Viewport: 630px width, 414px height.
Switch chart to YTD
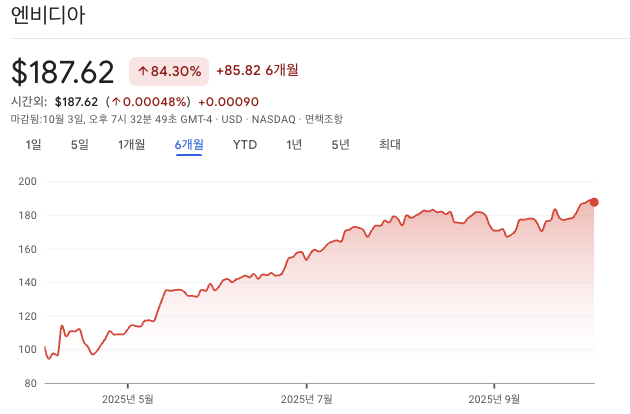click(245, 145)
